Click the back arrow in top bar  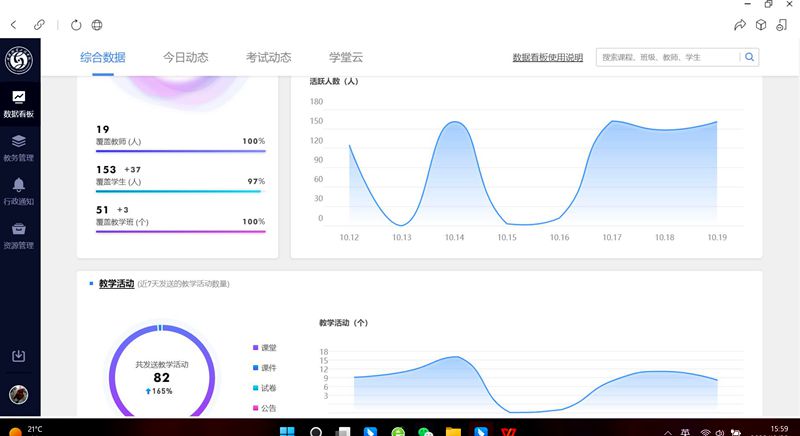click(x=14, y=24)
